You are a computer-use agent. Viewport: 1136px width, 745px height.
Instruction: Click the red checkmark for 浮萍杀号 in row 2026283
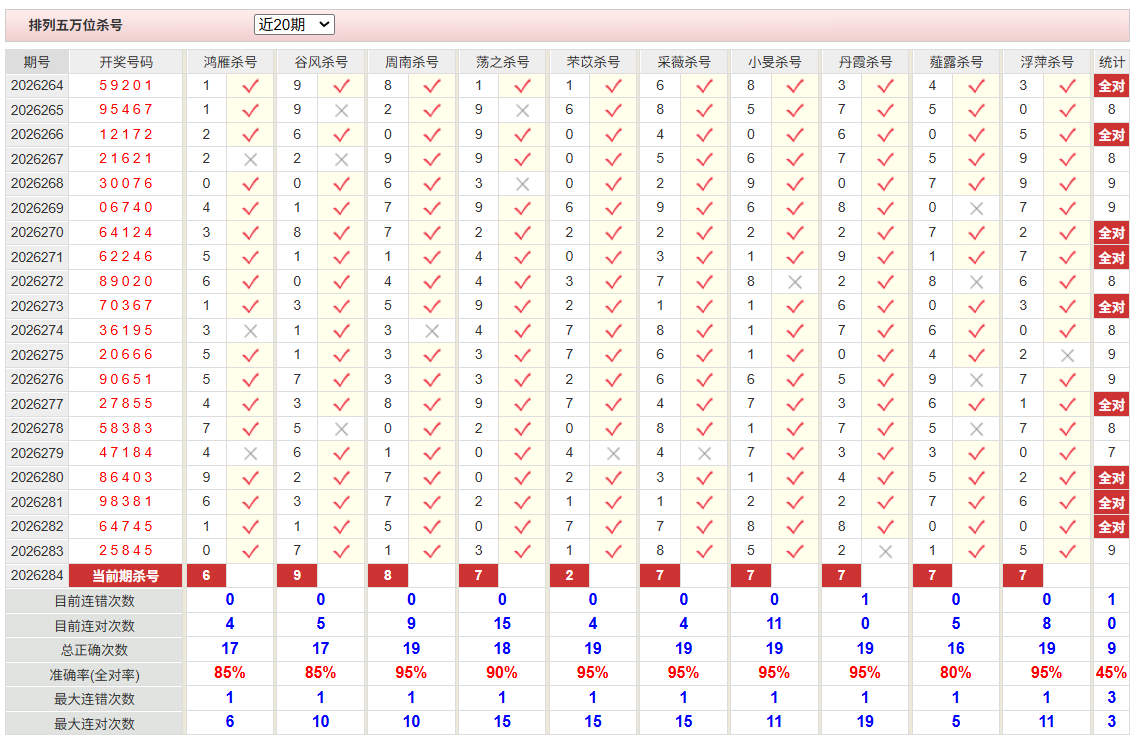coord(1067,552)
